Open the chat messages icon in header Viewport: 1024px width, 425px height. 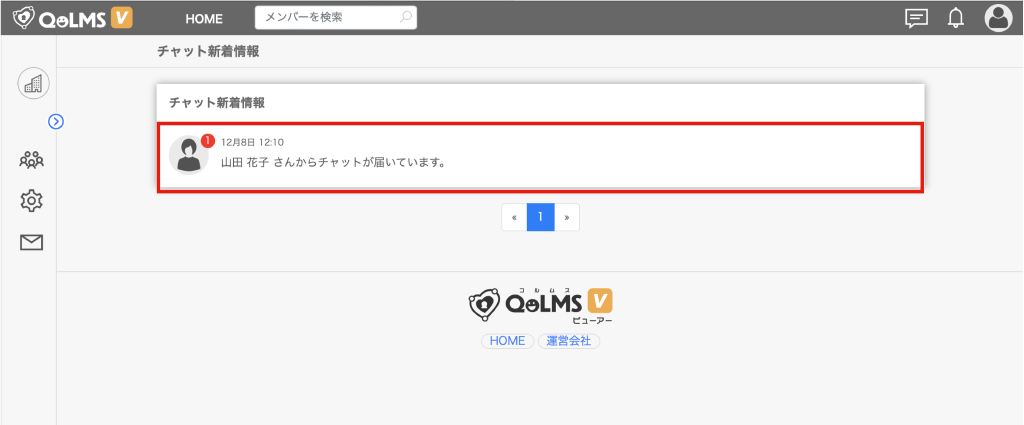[x=915, y=18]
